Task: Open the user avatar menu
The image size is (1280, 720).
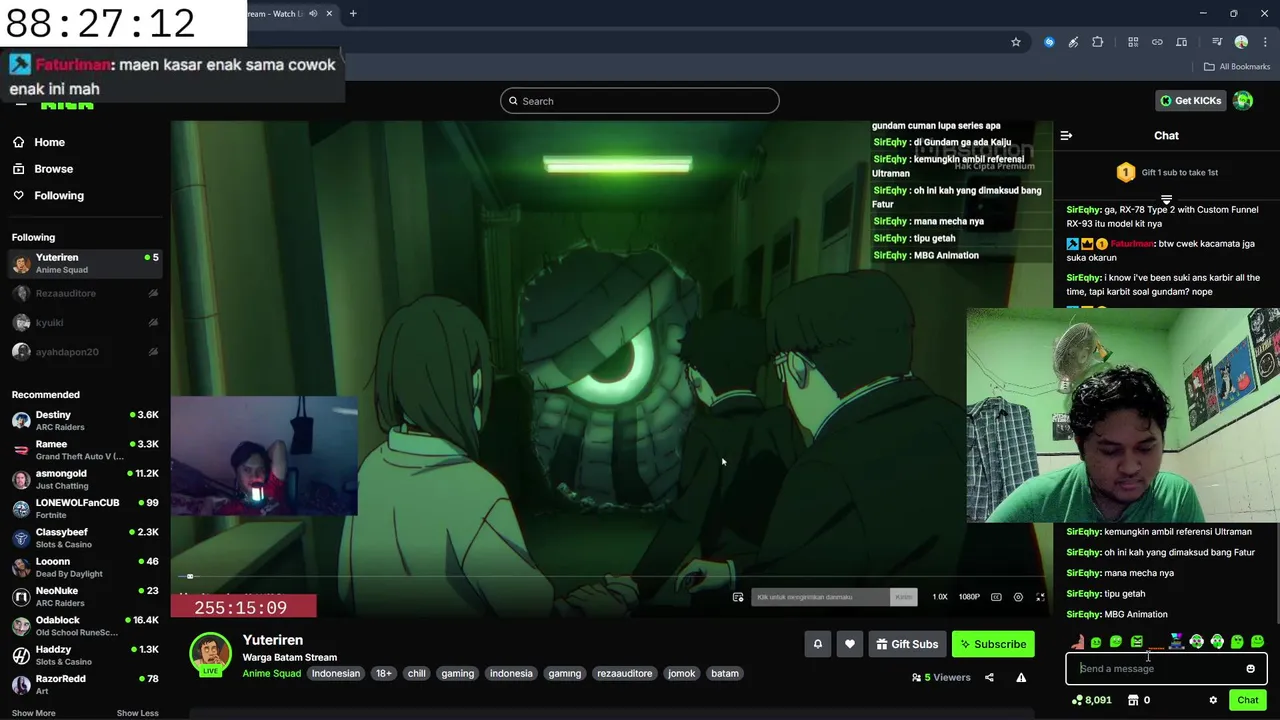Action: pyautogui.click(x=1243, y=101)
